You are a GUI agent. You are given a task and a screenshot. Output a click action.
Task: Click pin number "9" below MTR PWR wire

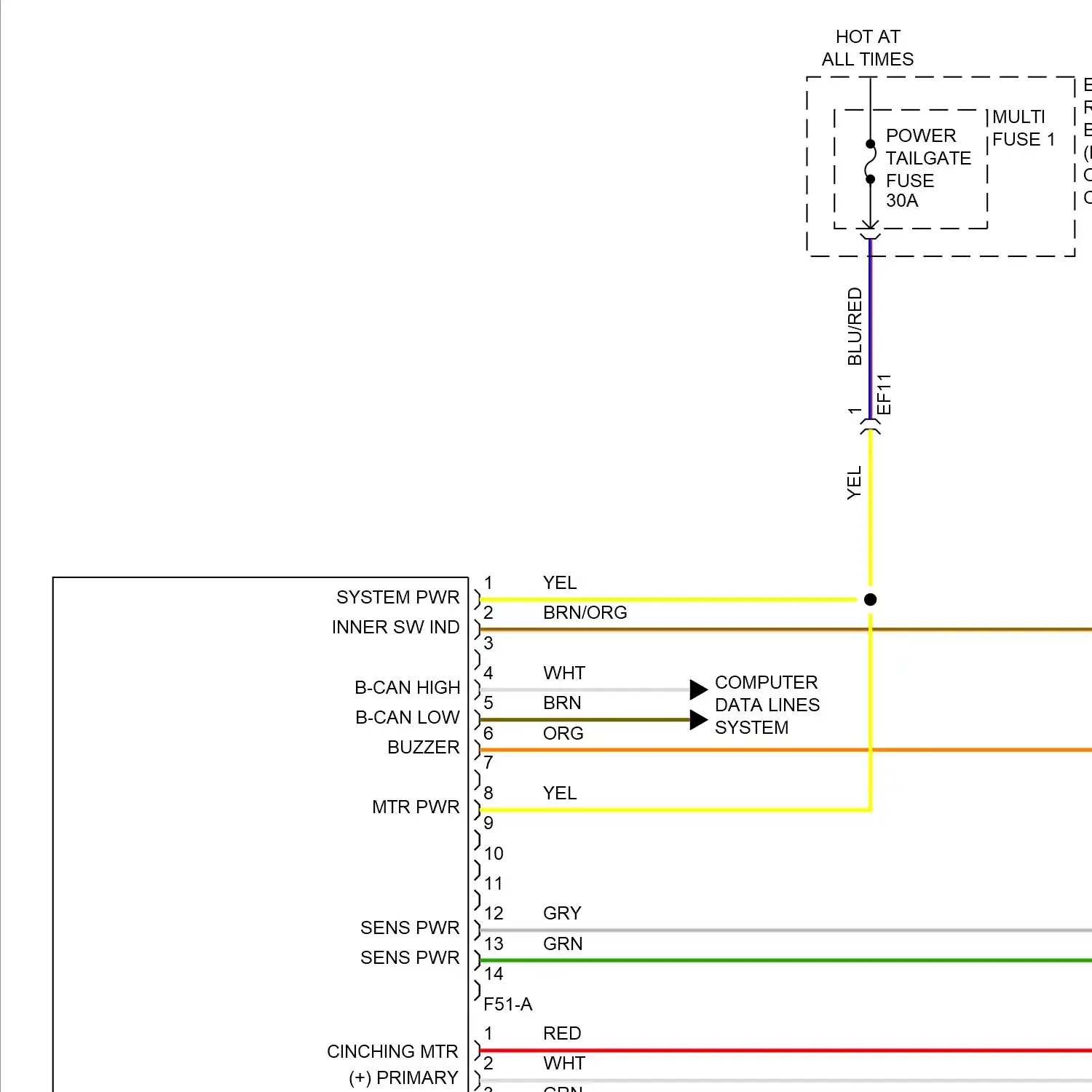pyautogui.click(x=488, y=823)
